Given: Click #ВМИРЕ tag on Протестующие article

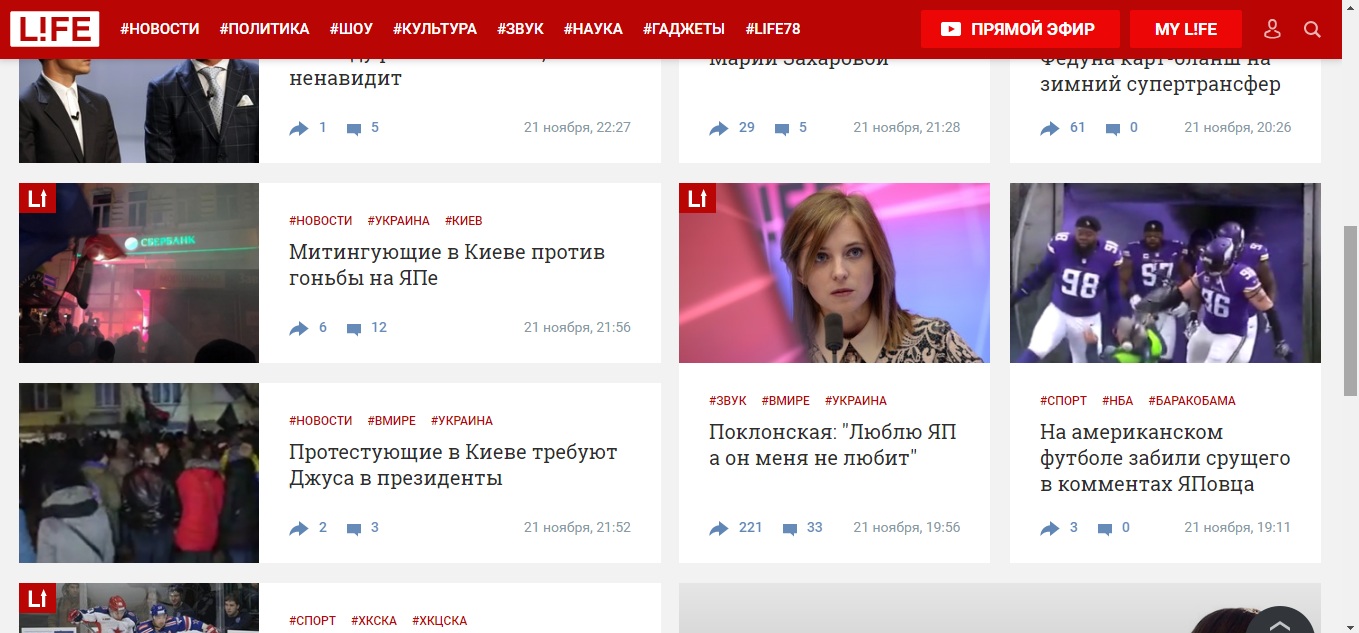Looking at the screenshot, I should point(392,421).
